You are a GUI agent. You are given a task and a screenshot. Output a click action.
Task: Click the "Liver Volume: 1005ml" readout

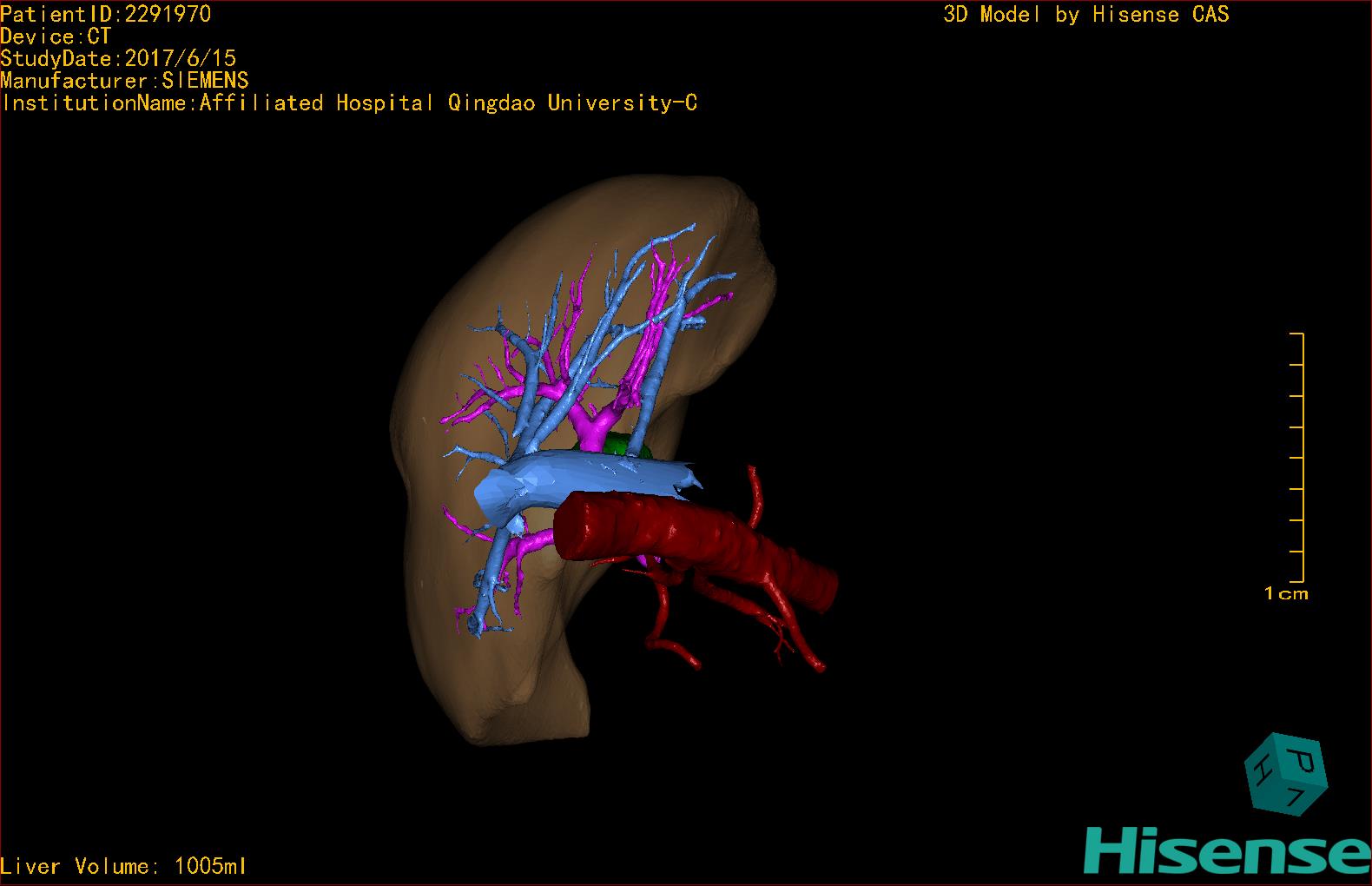pyautogui.click(x=123, y=866)
